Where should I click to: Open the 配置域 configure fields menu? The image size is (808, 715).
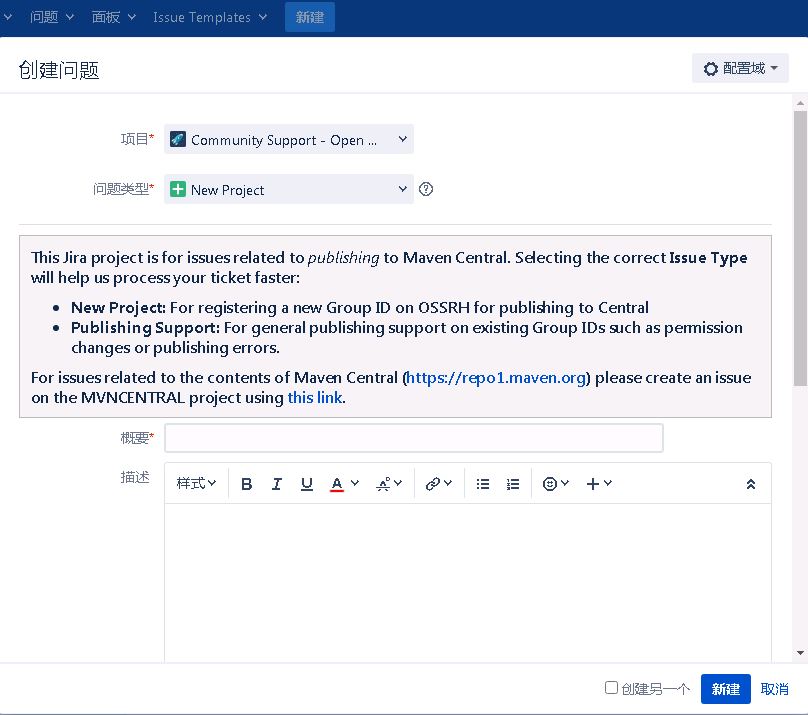click(740, 68)
